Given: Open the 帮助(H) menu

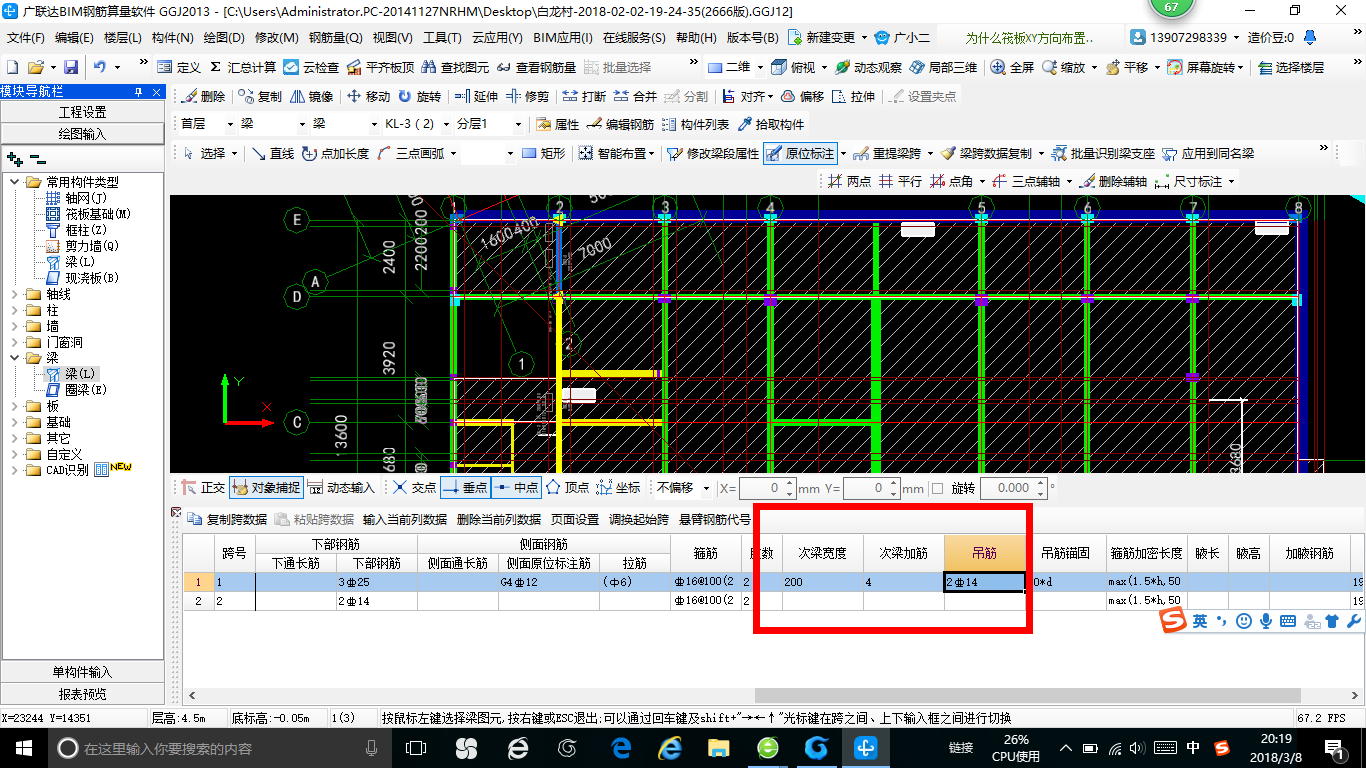Looking at the screenshot, I should click(x=696, y=37).
